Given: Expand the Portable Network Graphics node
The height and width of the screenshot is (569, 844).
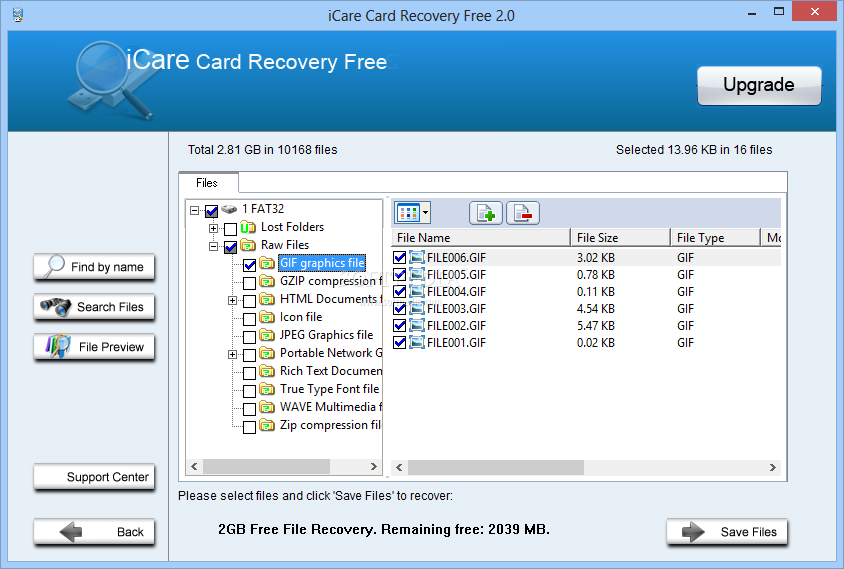Looking at the screenshot, I should tap(233, 354).
